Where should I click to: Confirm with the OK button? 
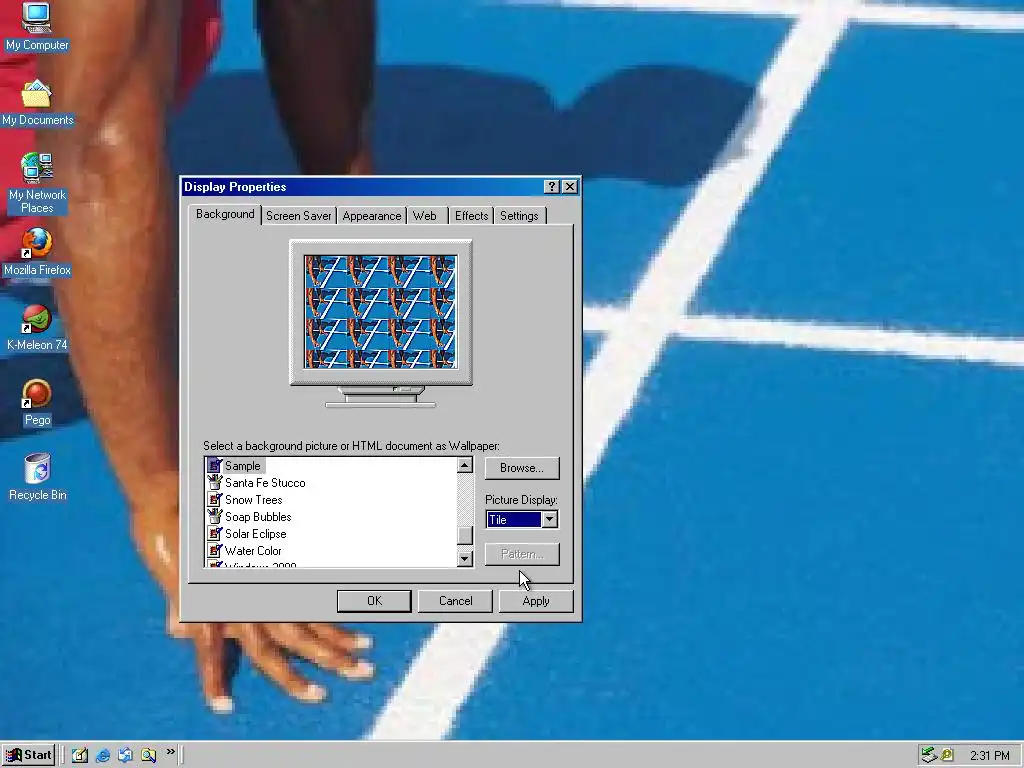pos(374,601)
